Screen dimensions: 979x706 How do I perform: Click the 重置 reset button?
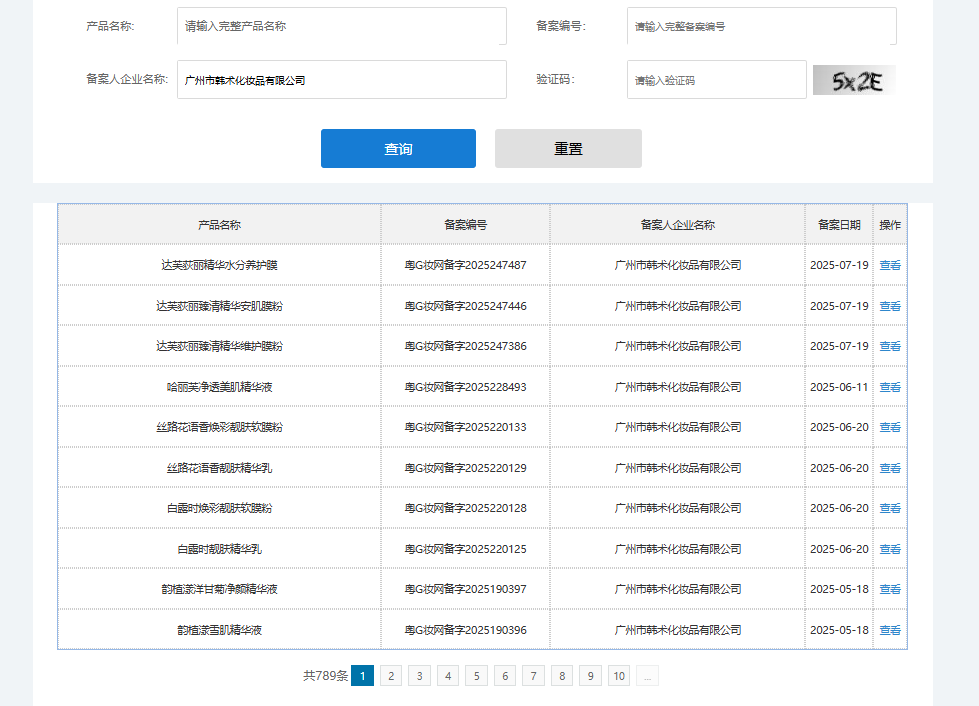coord(567,148)
